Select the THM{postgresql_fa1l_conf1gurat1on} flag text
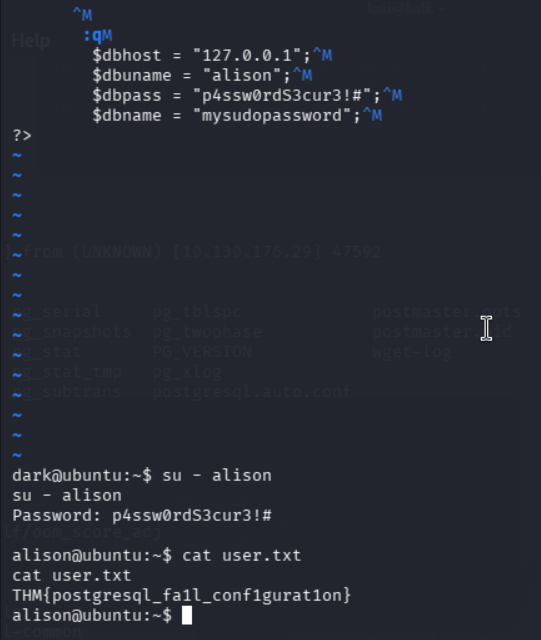 tap(182, 596)
